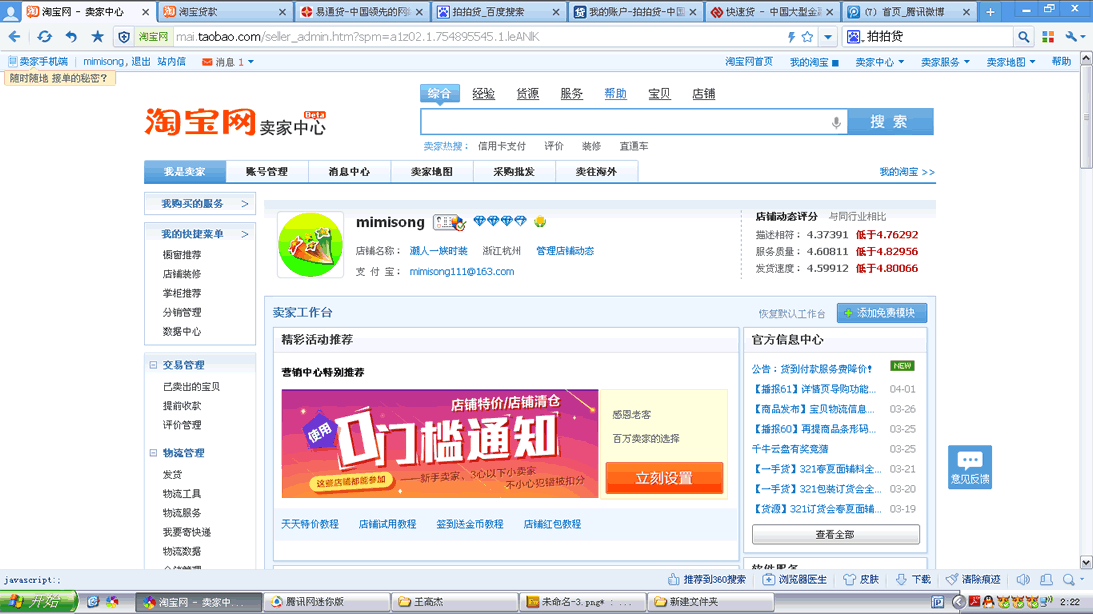Image resolution: width=1093 pixels, height=614 pixels.
Task: Open the 消息 dropdown arrow
Action: click(250, 62)
